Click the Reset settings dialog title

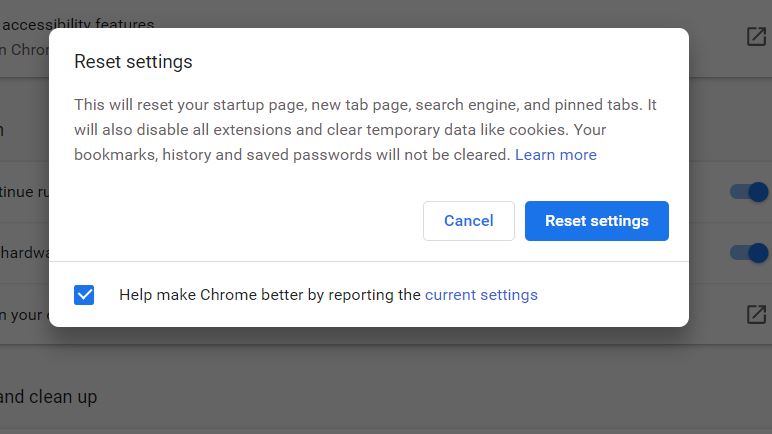point(133,62)
